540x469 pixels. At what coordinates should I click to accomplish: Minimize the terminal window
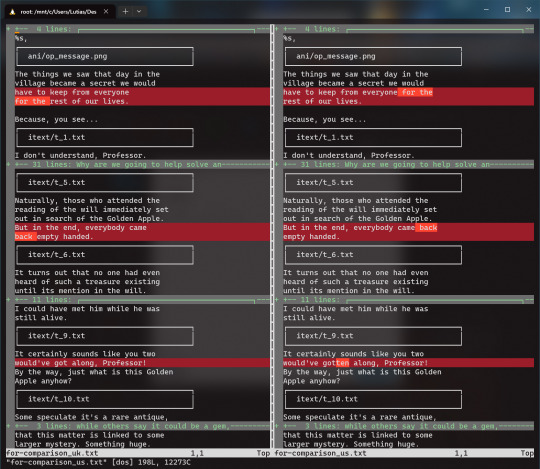(x=486, y=10)
